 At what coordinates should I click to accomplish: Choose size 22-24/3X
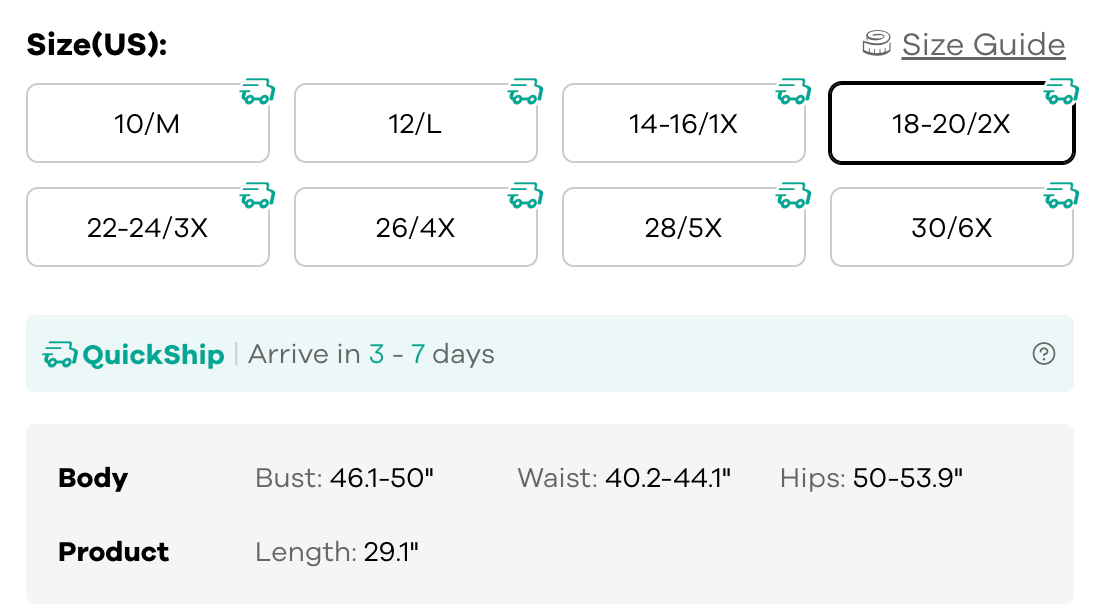click(147, 228)
